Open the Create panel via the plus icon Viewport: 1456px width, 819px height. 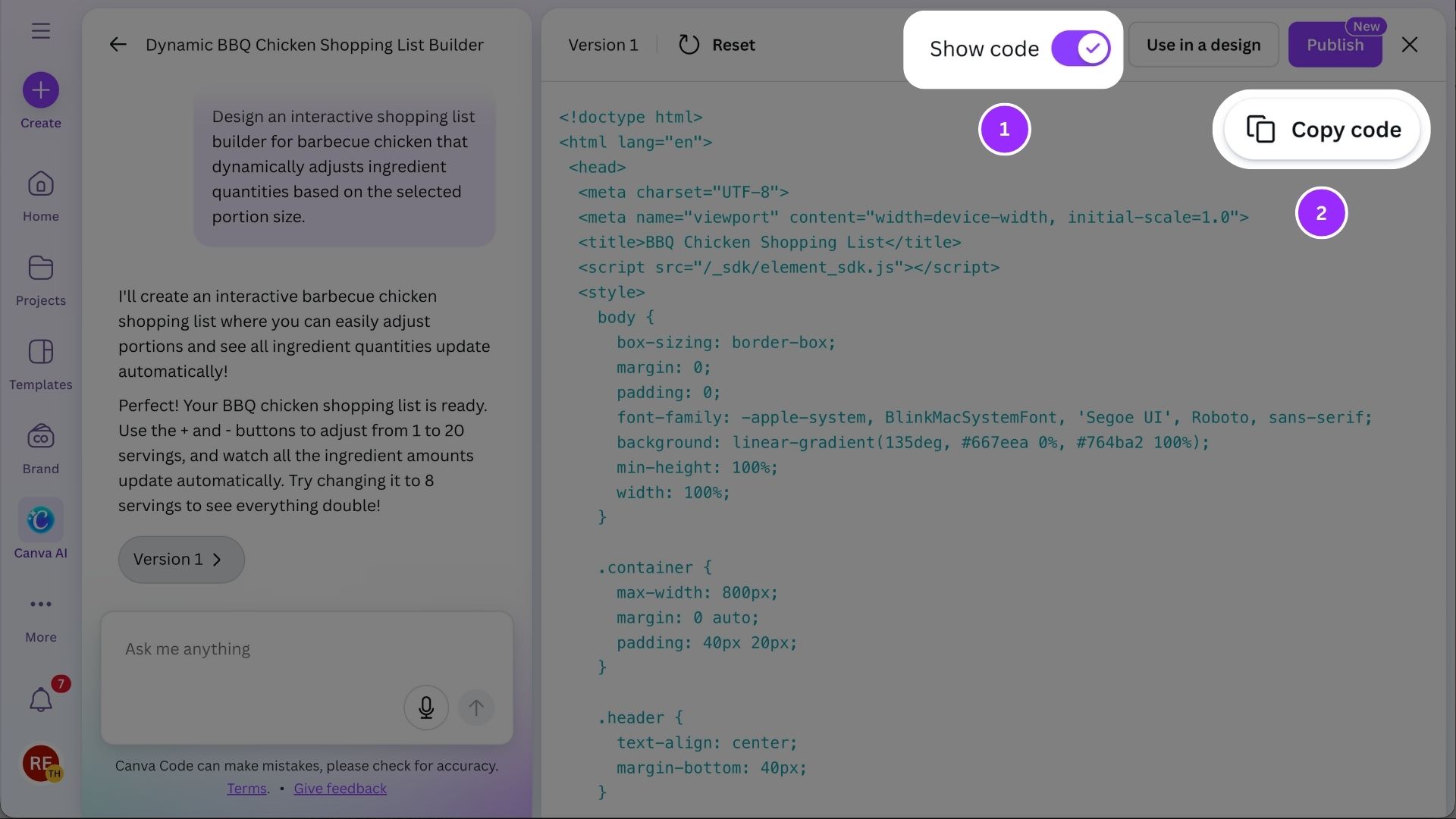tap(39, 89)
